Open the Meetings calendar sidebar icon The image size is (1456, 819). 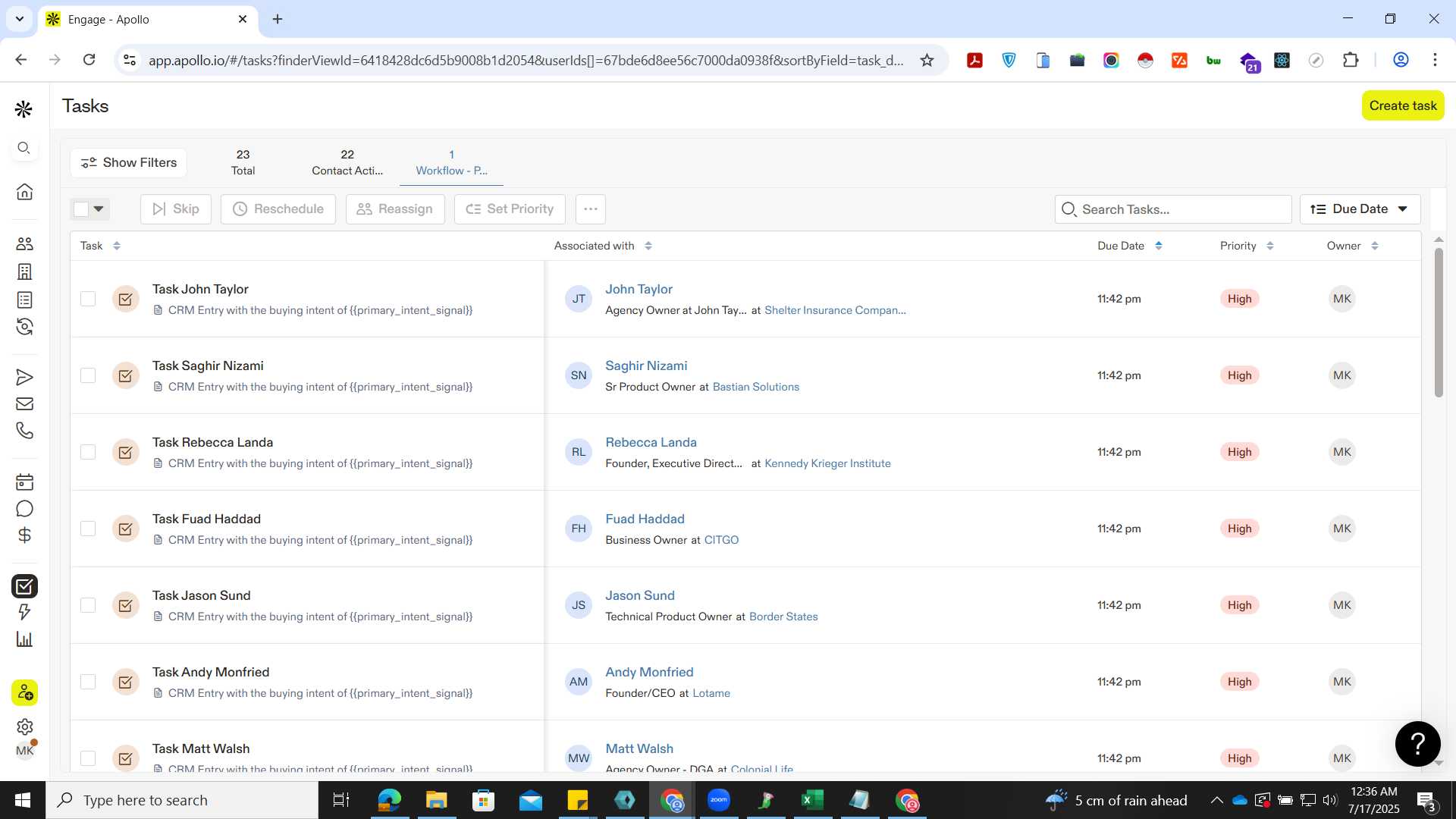[24, 482]
